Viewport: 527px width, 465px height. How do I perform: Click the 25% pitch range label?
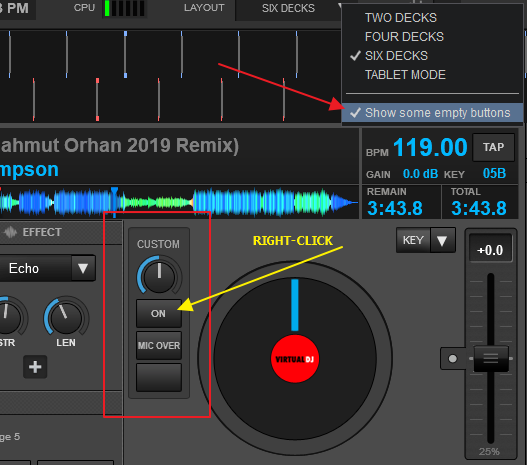[489, 452]
